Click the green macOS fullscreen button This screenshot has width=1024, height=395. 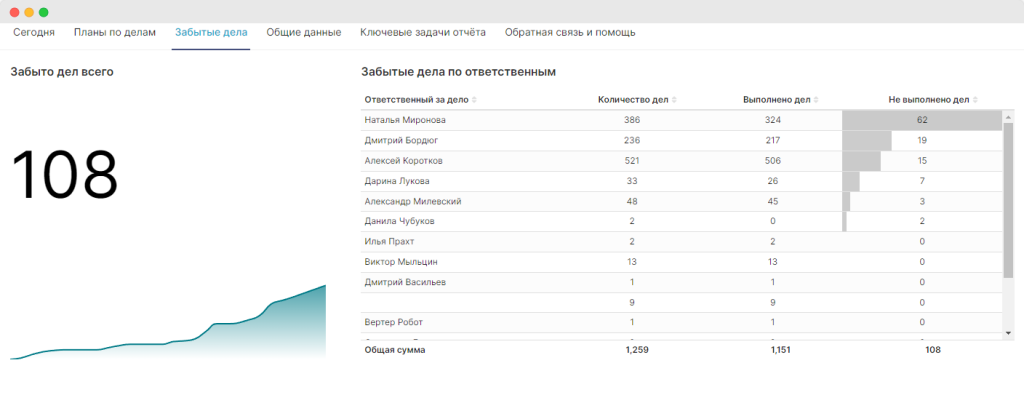pyautogui.click(x=44, y=12)
